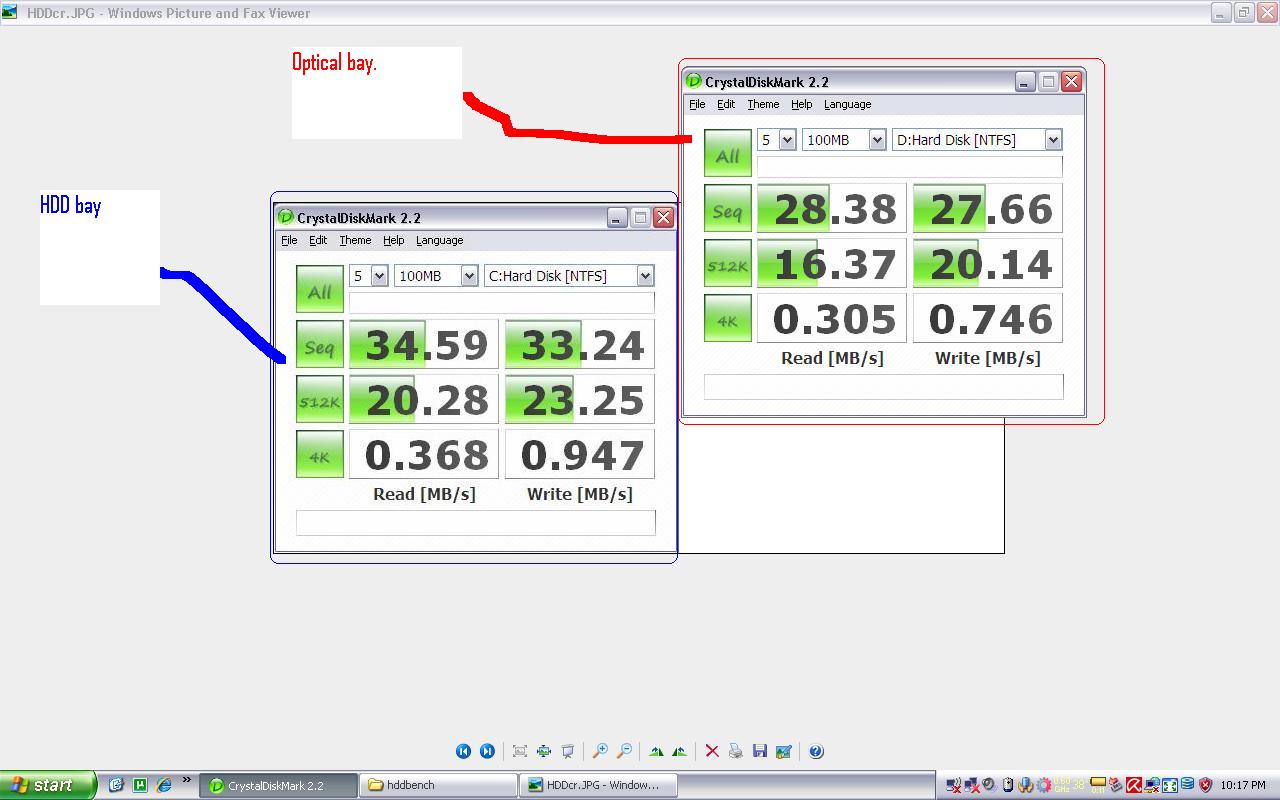
Task: Open Language menu in C: drive CrystalDiskMark
Action: [x=440, y=240]
